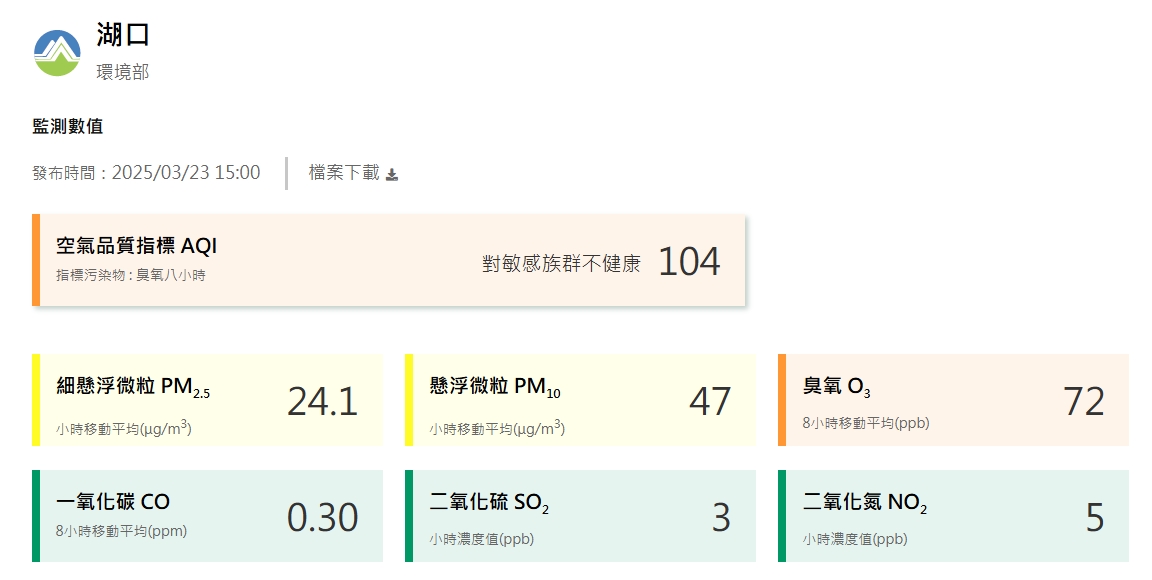Image resolution: width=1152 pixels, height=580 pixels.
Task: Click the Ministry of Environment mountain logo
Action: (57, 53)
